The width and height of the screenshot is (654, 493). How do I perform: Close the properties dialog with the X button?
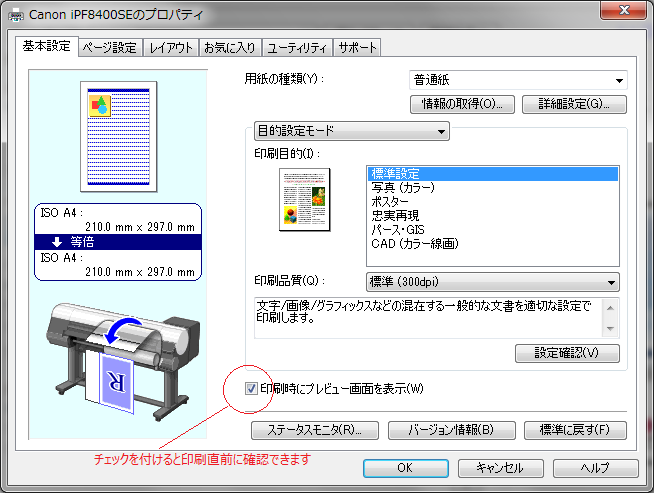tap(624, 10)
